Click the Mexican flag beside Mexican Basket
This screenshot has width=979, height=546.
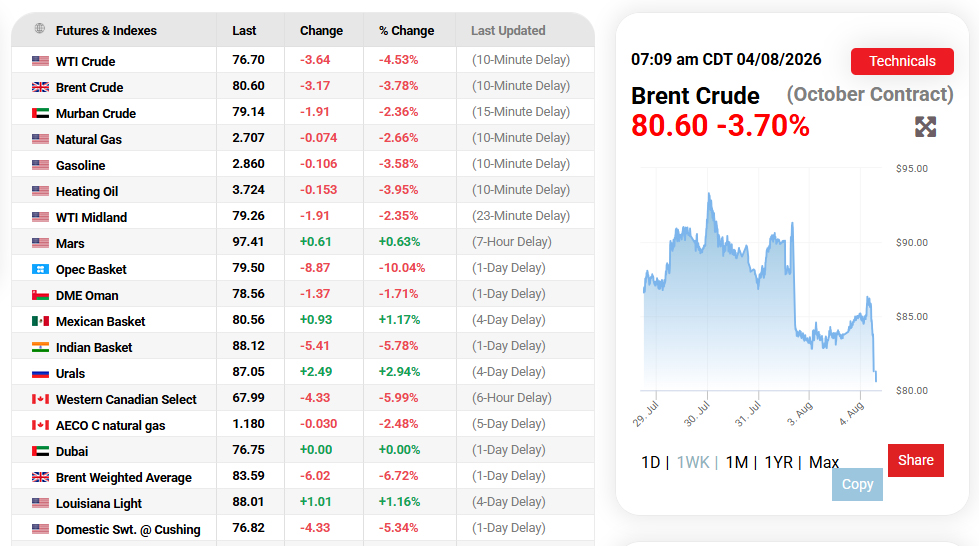pos(41,321)
